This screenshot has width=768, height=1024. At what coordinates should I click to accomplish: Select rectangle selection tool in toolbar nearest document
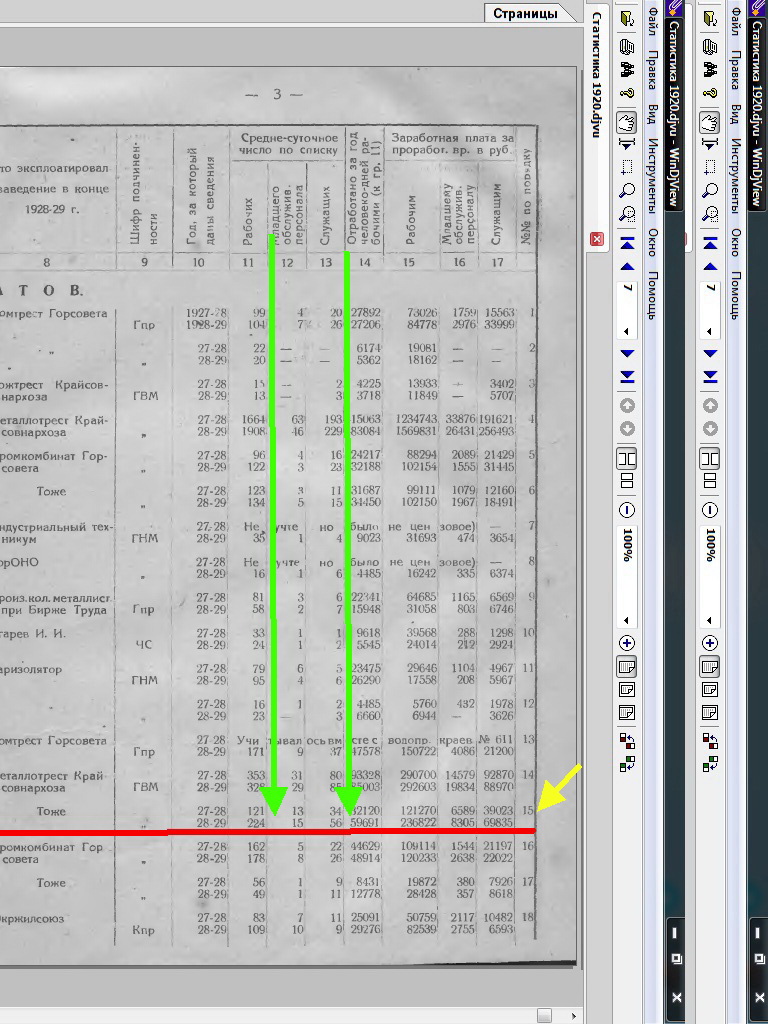point(627,166)
